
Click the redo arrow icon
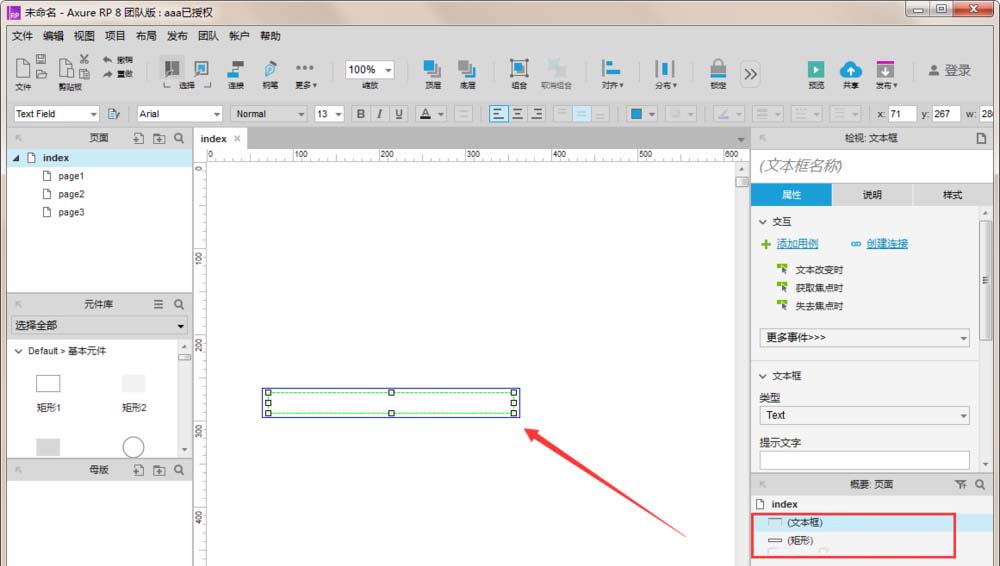coord(108,74)
